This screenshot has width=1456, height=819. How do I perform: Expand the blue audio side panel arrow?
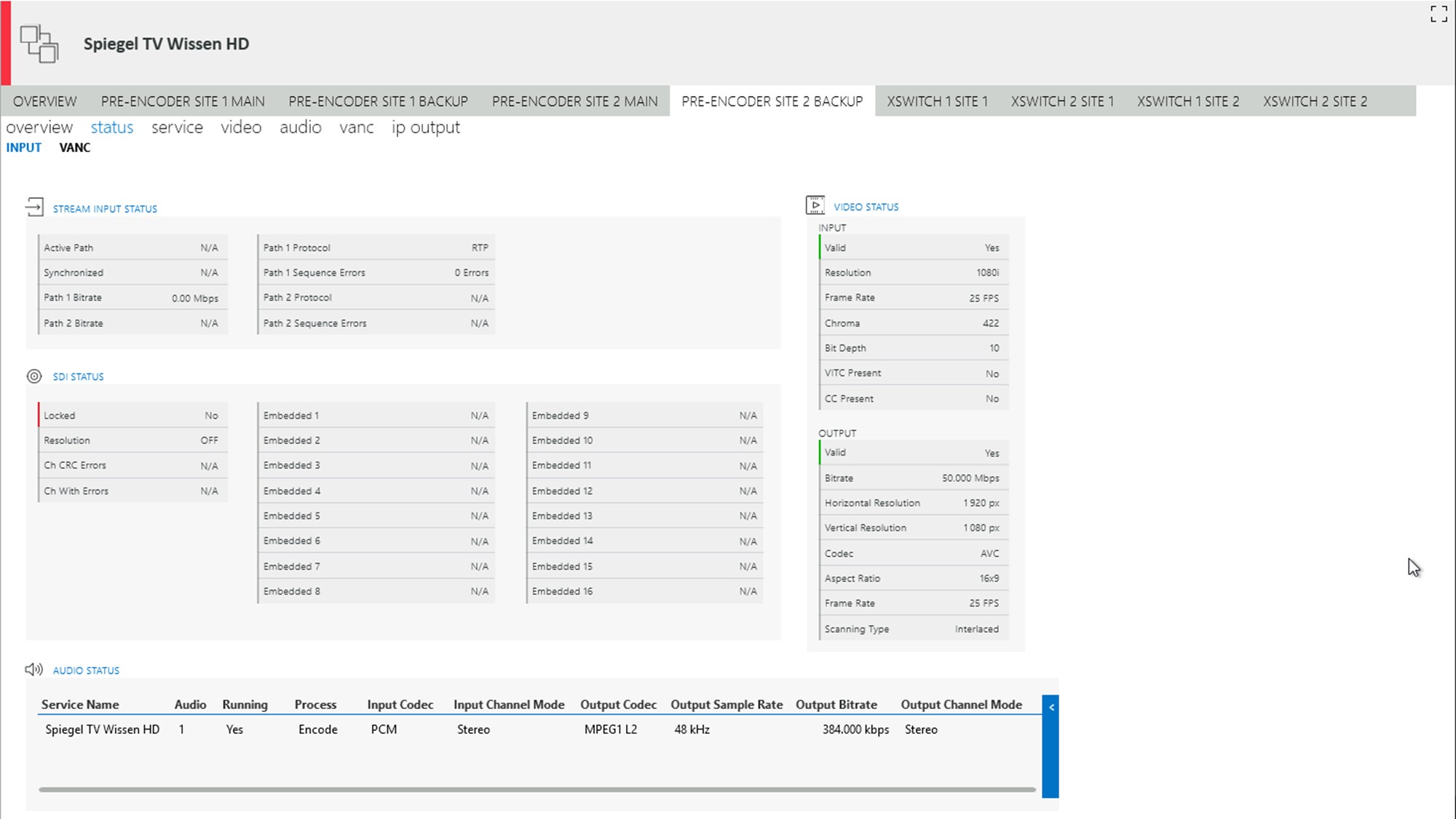pos(1051,707)
